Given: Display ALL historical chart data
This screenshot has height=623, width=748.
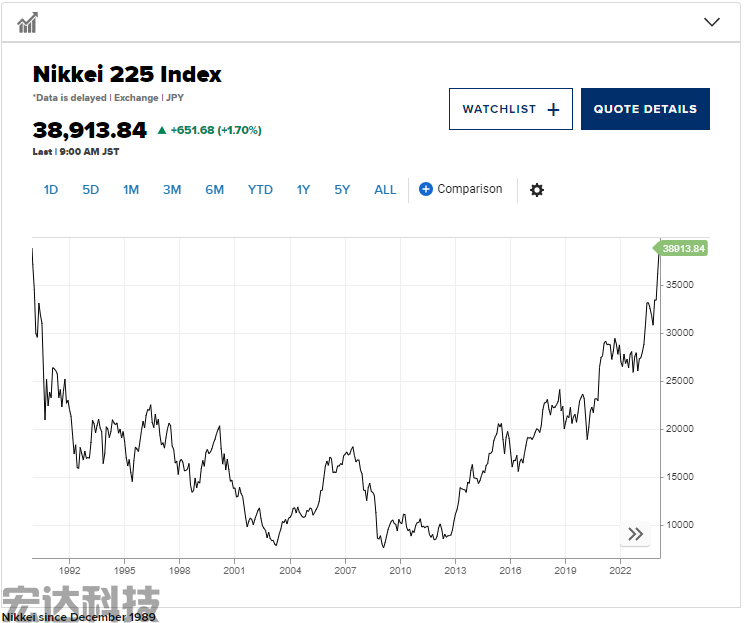Looking at the screenshot, I should point(385,190).
